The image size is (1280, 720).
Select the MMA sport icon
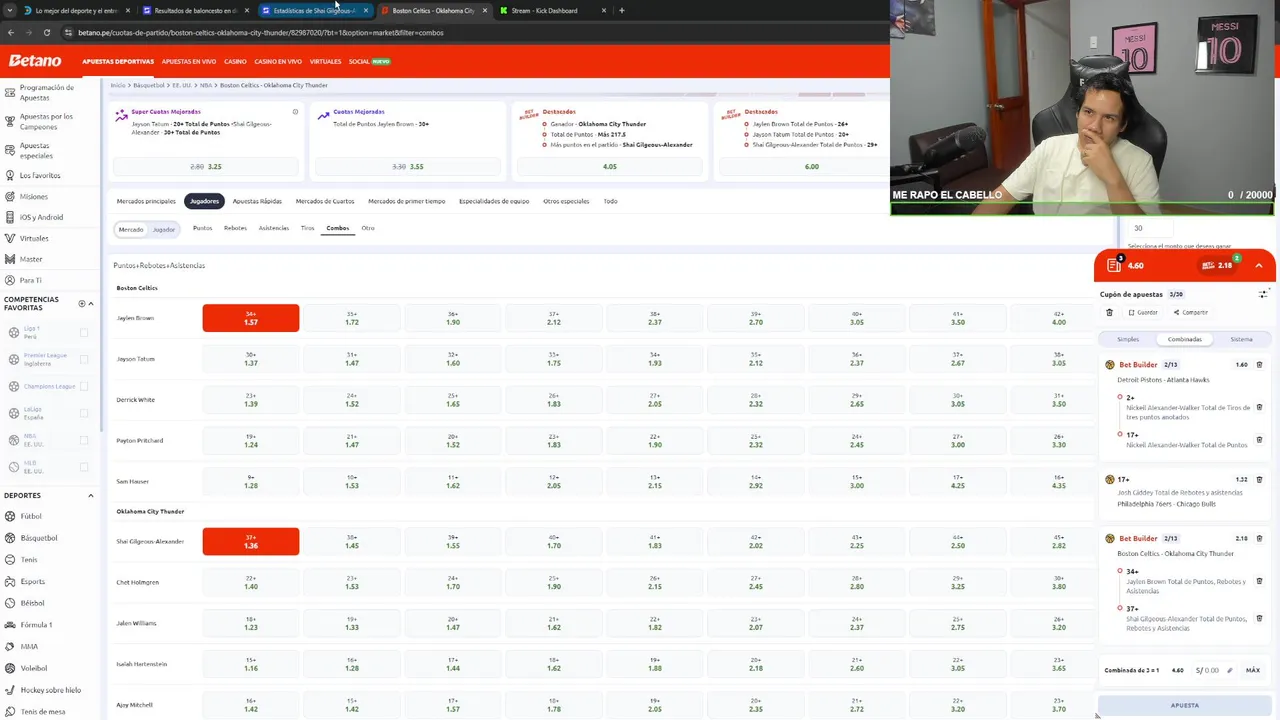pos(9,646)
